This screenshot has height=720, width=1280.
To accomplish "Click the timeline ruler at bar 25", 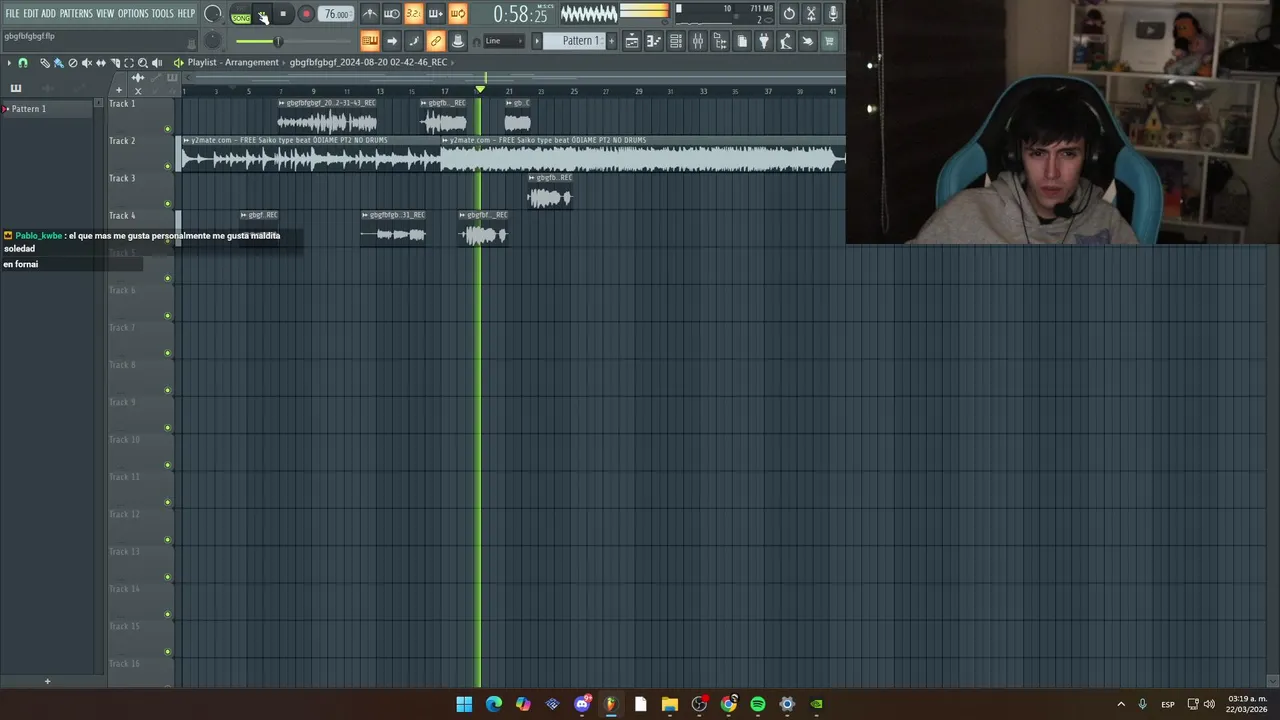I will pyautogui.click(x=574, y=91).
